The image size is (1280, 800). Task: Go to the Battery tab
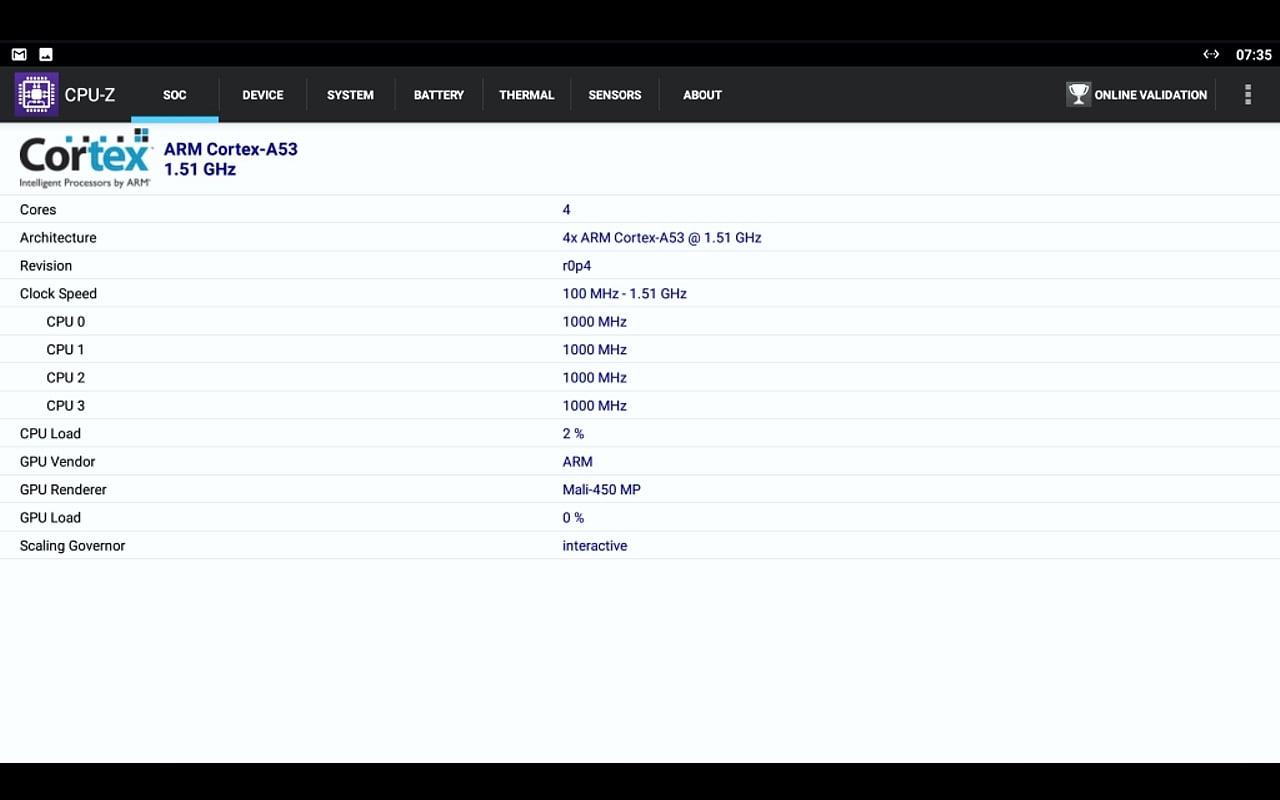pyautogui.click(x=439, y=95)
